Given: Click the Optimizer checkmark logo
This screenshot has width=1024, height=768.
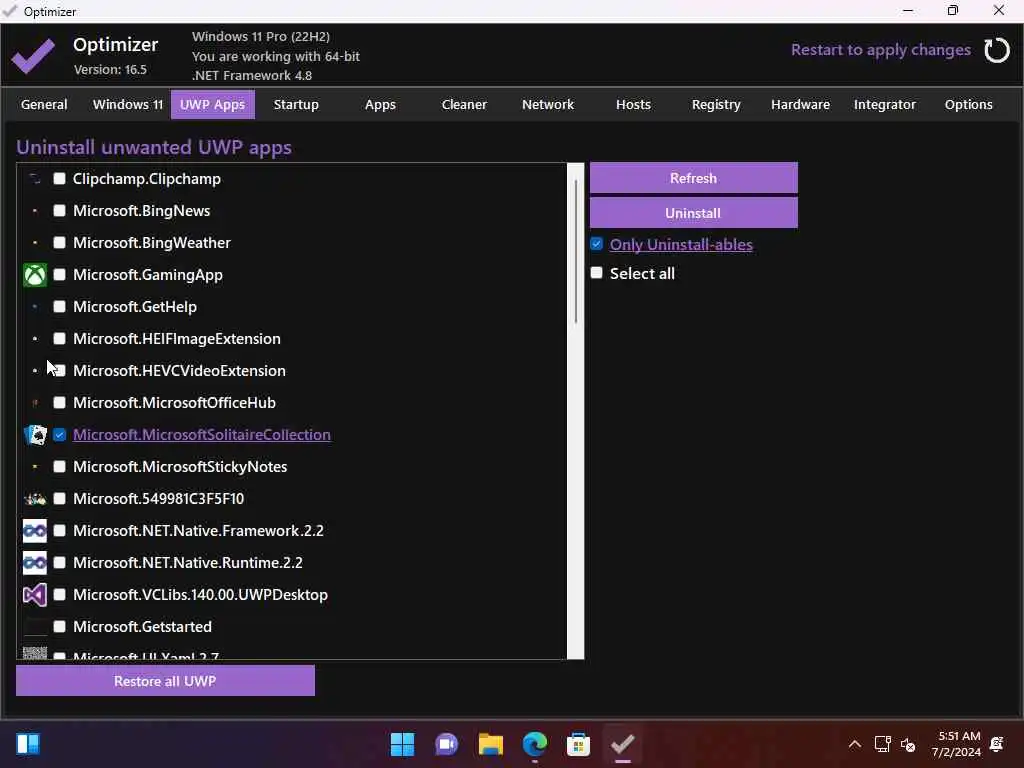Looking at the screenshot, I should point(33,56).
